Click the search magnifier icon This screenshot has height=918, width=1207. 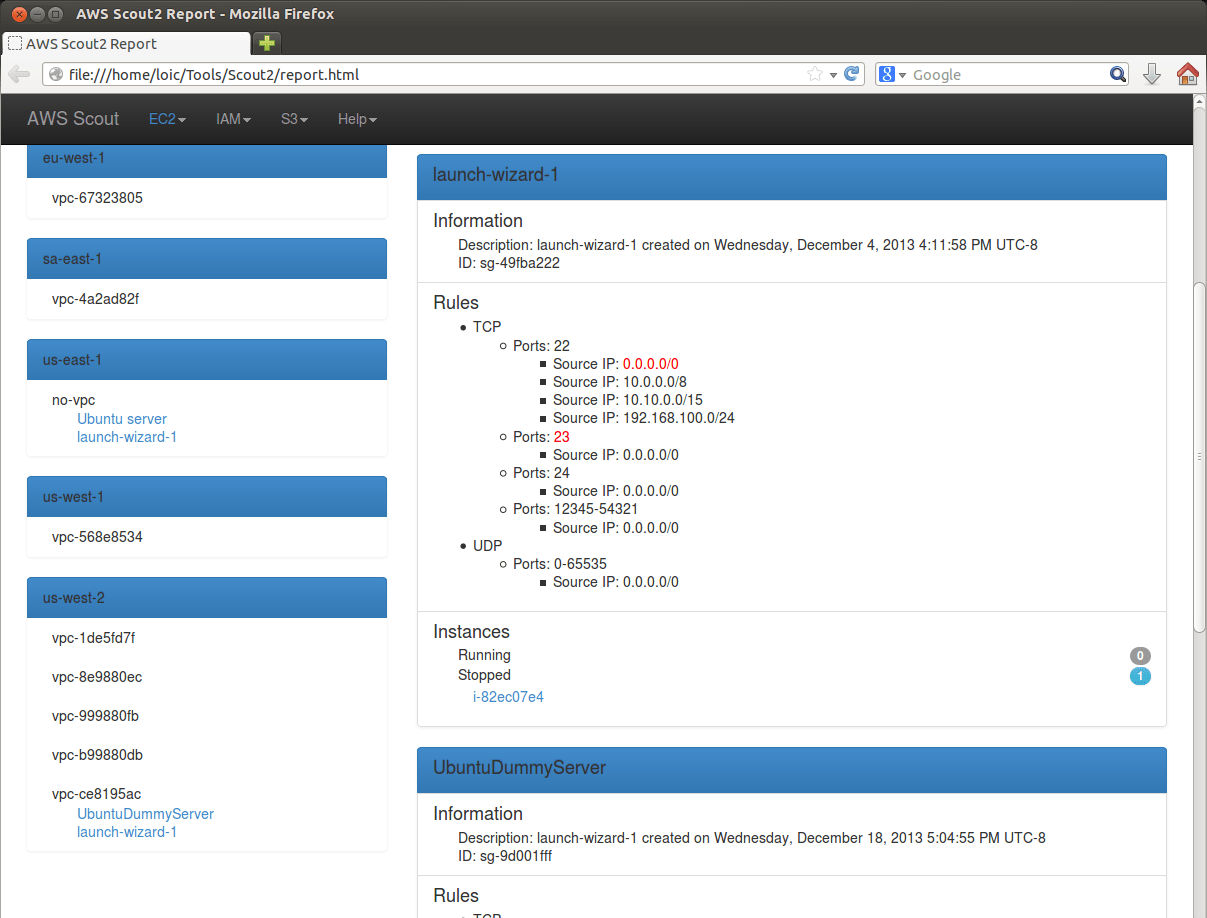[1118, 74]
